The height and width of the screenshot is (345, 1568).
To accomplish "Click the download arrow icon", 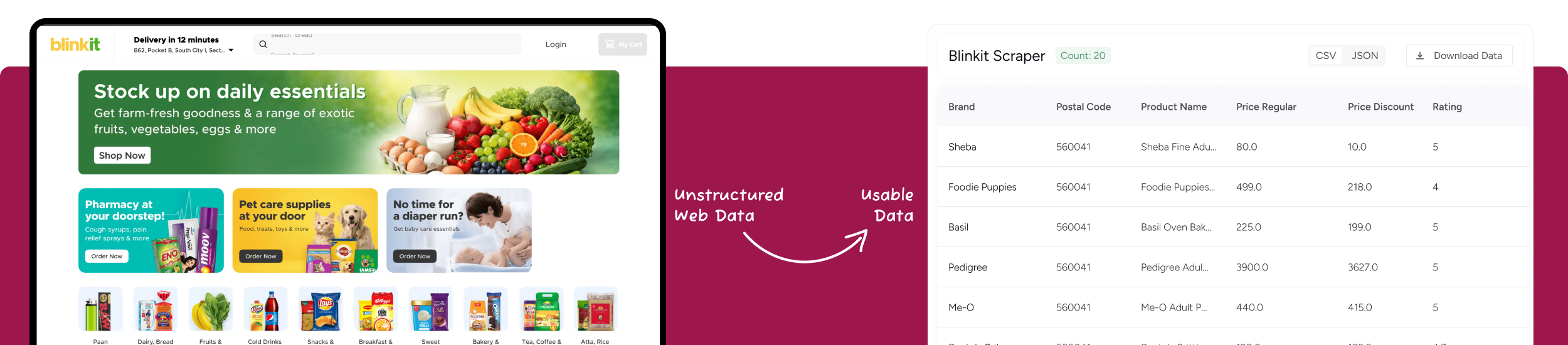I will click(1420, 56).
